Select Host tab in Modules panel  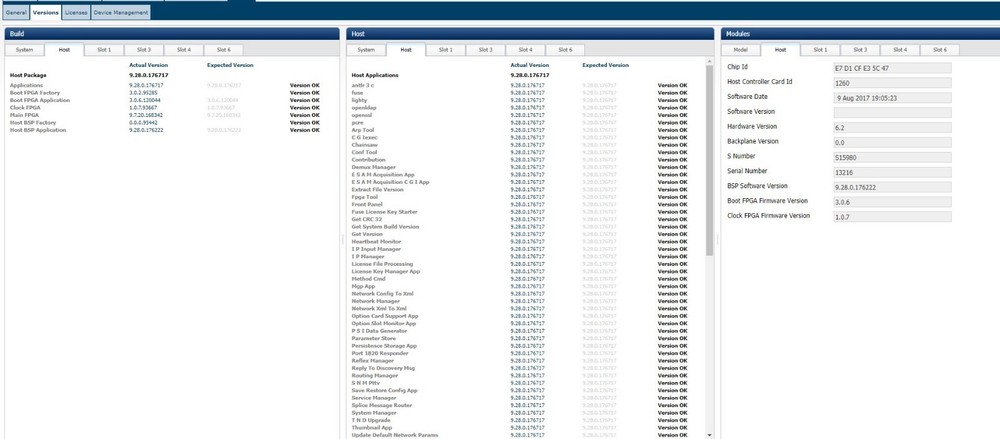coord(781,50)
